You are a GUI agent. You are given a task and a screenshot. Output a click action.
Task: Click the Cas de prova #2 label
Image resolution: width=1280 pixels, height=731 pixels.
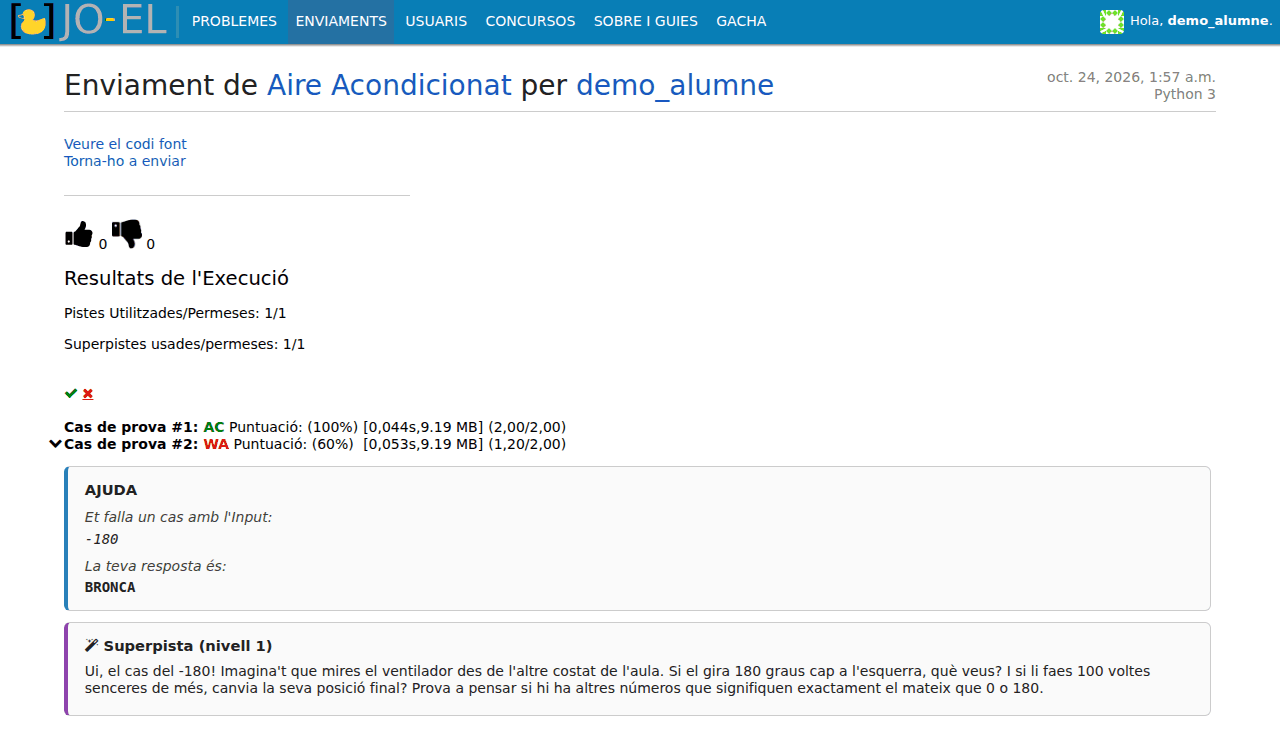click(x=131, y=444)
